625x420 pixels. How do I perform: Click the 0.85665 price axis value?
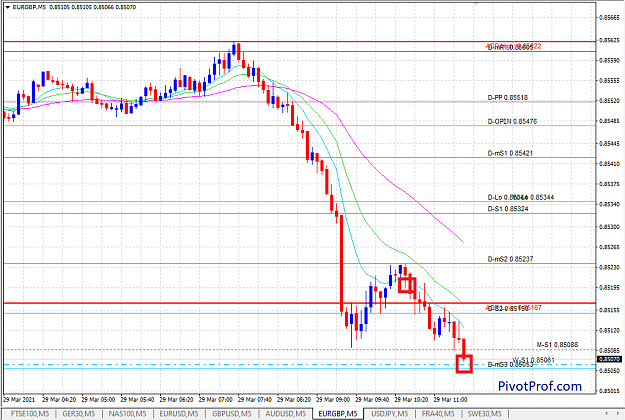pos(609,18)
